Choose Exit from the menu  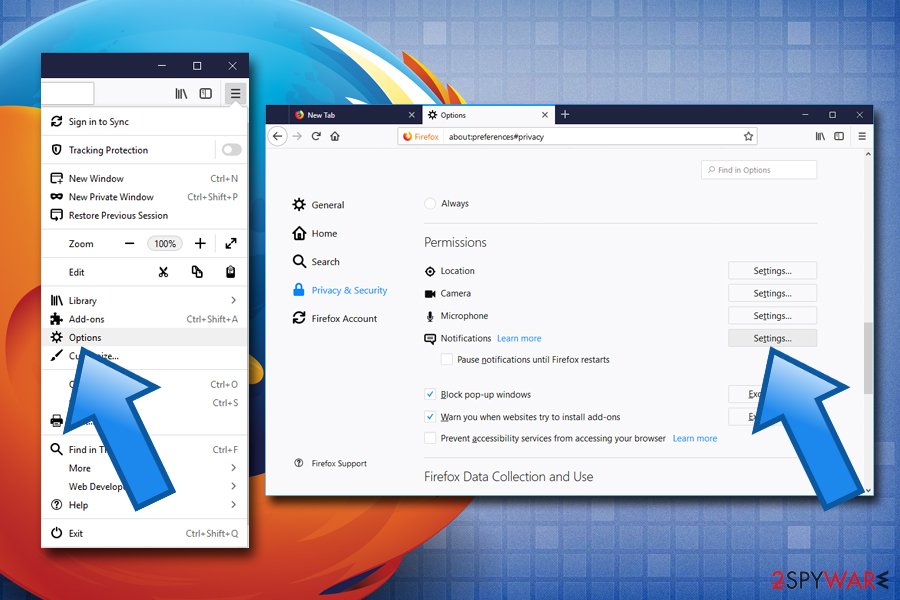click(145, 533)
